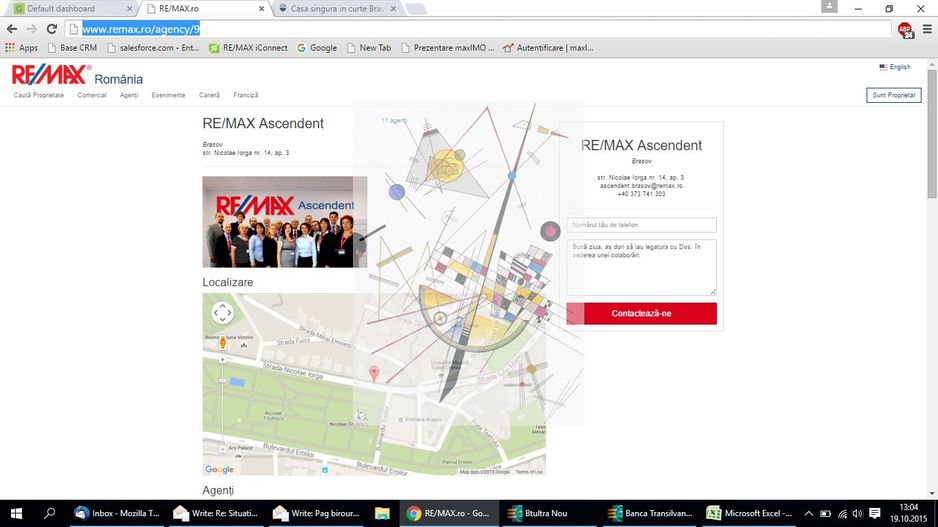
Task: Click the map pan control arrows
Action: [222, 313]
